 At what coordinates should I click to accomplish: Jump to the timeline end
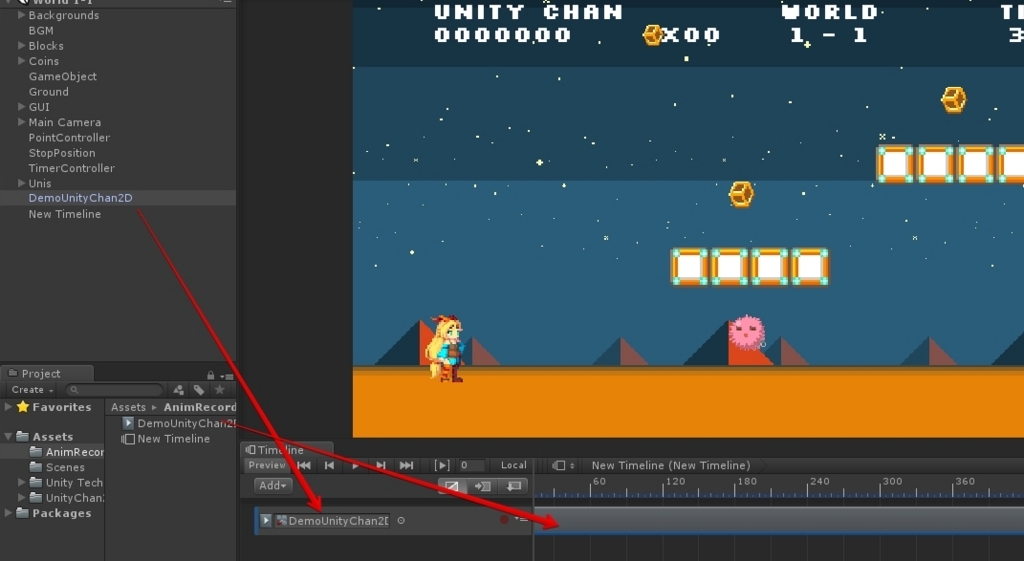[x=406, y=466]
